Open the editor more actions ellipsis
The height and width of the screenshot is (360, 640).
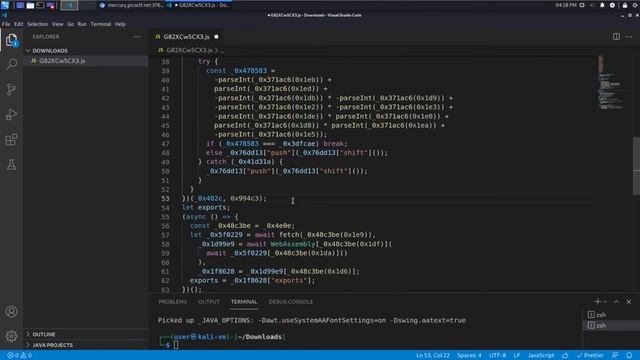click(629, 37)
